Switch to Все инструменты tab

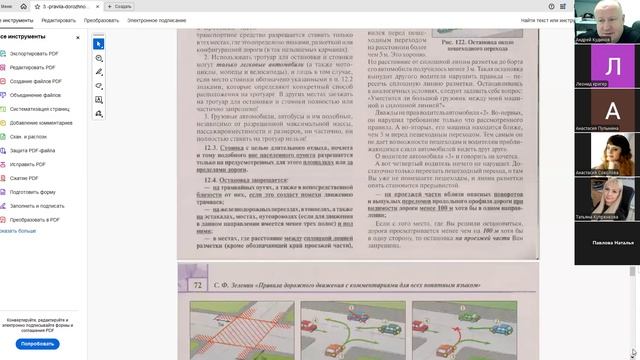coord(16,20)
